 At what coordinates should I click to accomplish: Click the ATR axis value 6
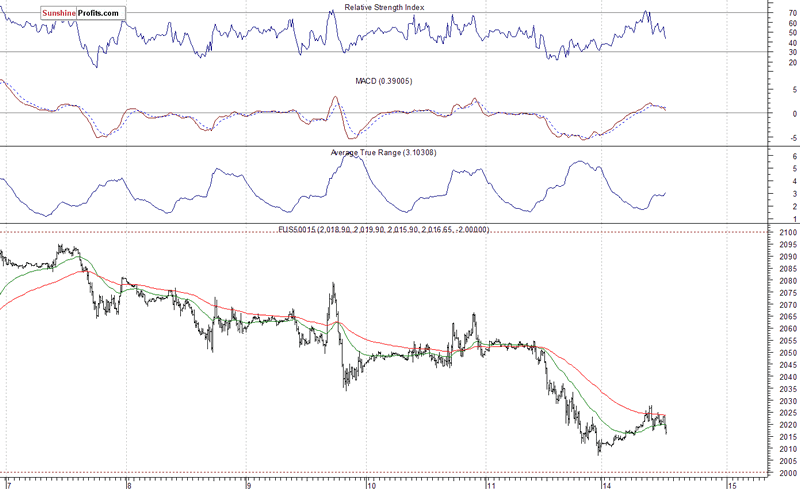(794, 157)
